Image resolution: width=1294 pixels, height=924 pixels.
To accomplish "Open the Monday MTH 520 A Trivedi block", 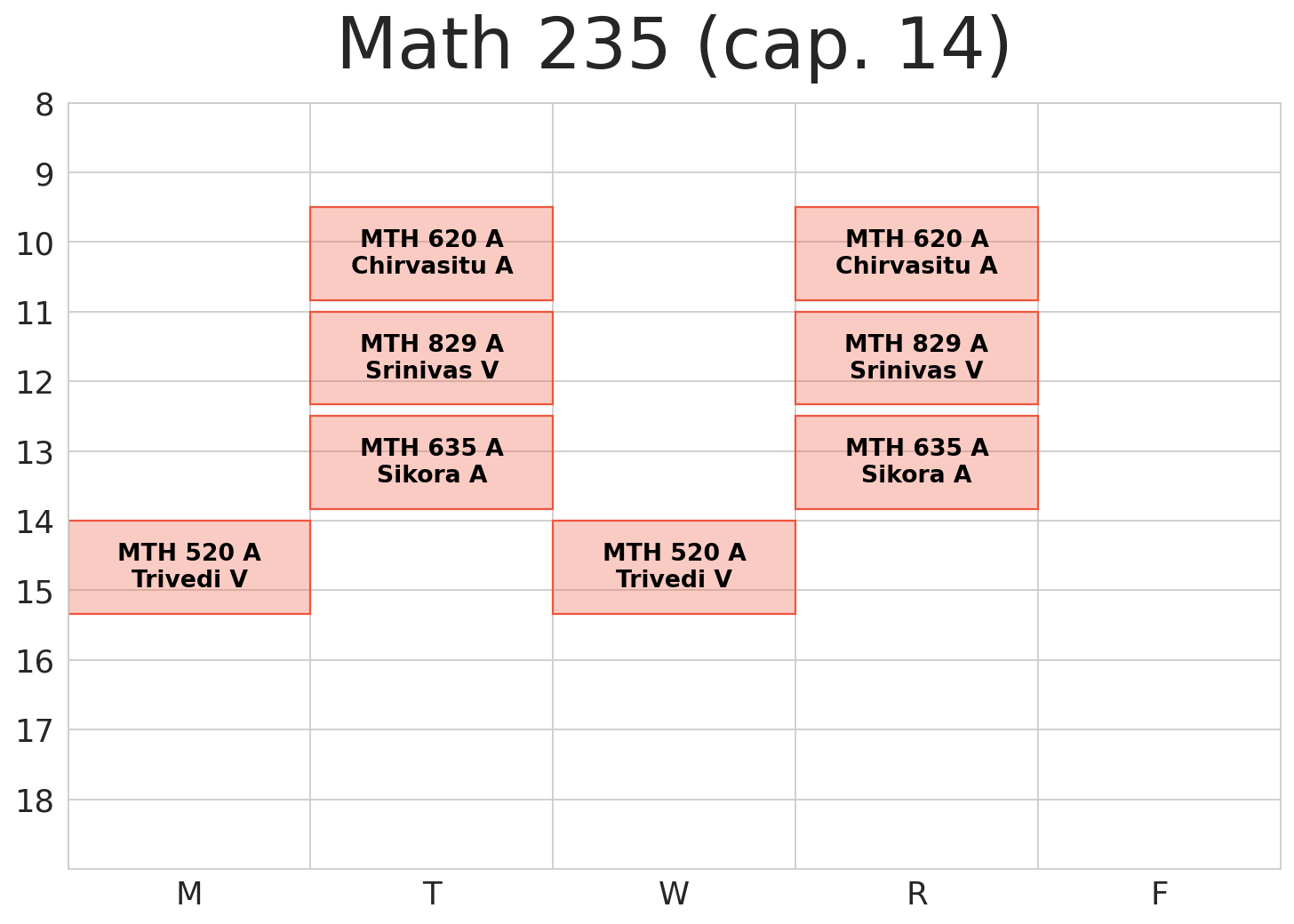I will 189,567.
